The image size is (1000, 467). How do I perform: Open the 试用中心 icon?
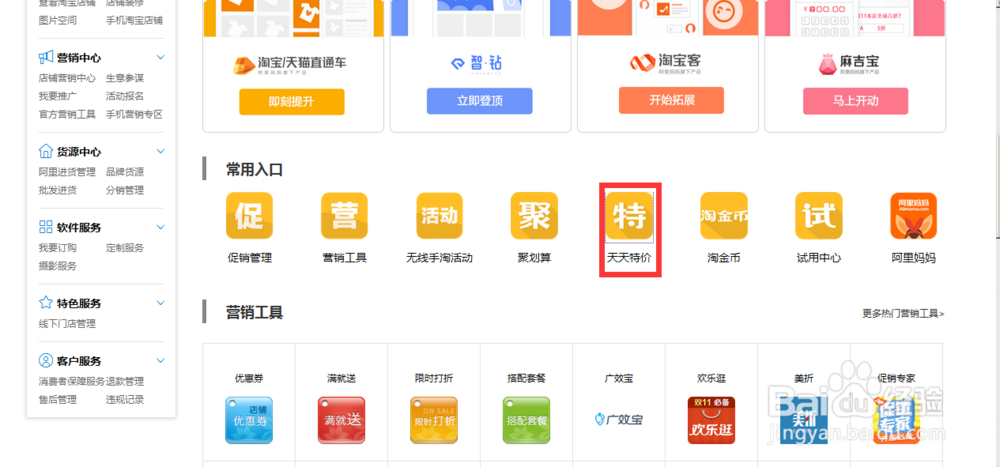(819, 216)
